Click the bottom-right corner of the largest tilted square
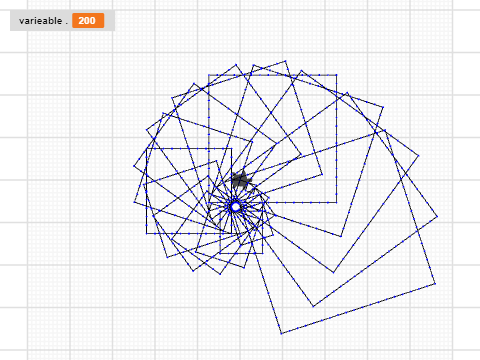480x360 pixels. 435,284
